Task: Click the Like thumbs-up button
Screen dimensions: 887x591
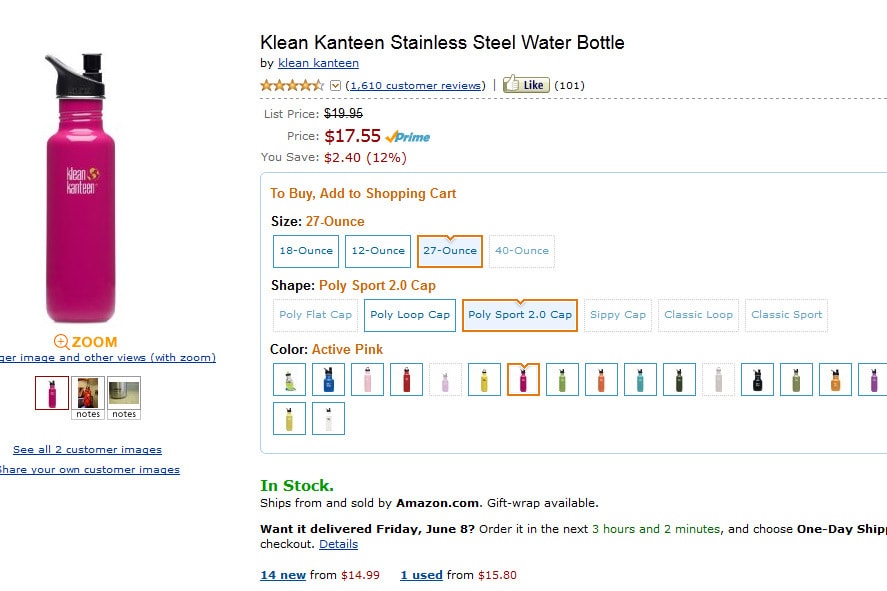Action: [x=525, y=85]
